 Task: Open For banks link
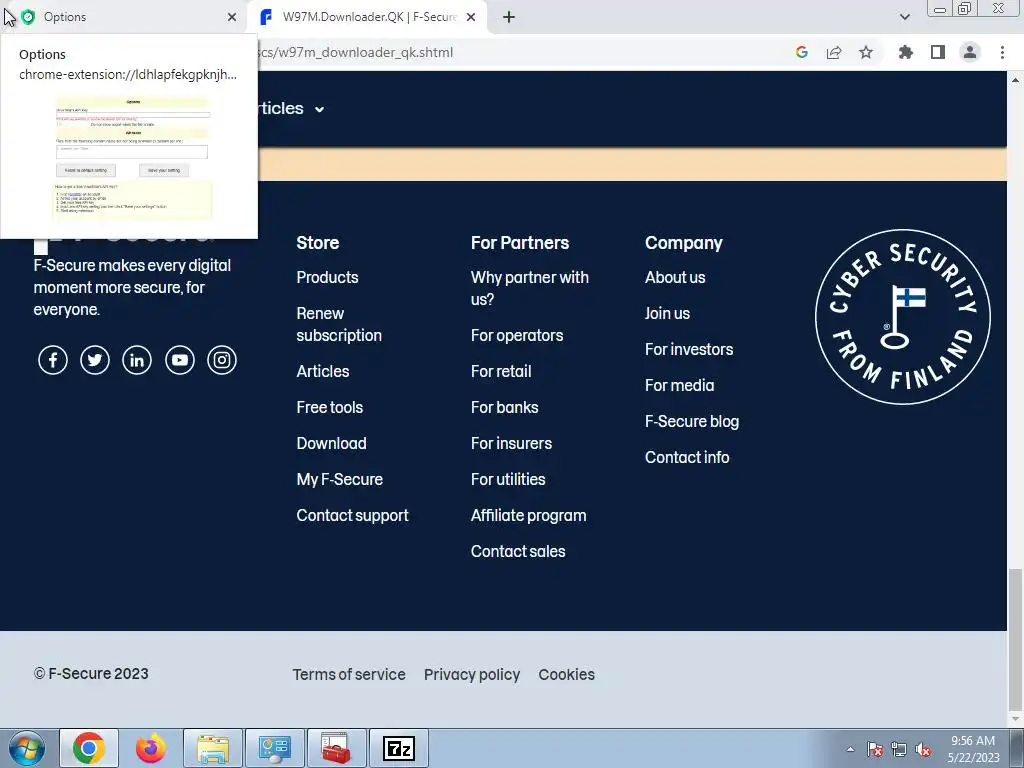coord(505,407)
